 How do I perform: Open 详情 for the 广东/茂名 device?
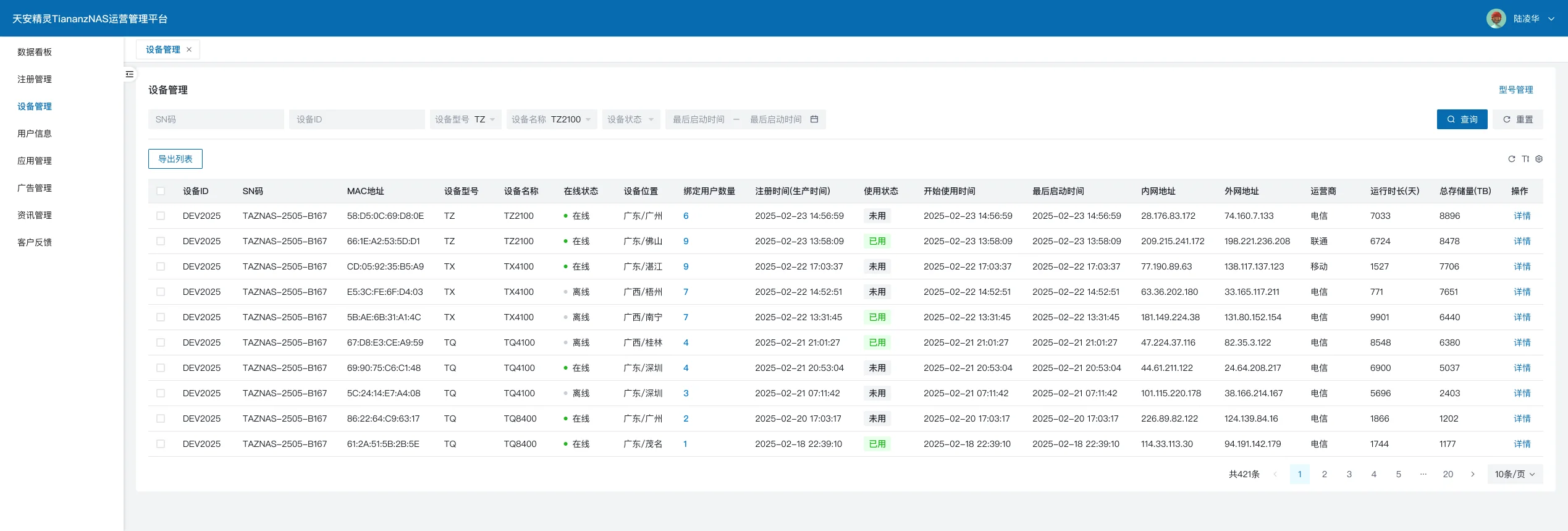[1522, 444]
